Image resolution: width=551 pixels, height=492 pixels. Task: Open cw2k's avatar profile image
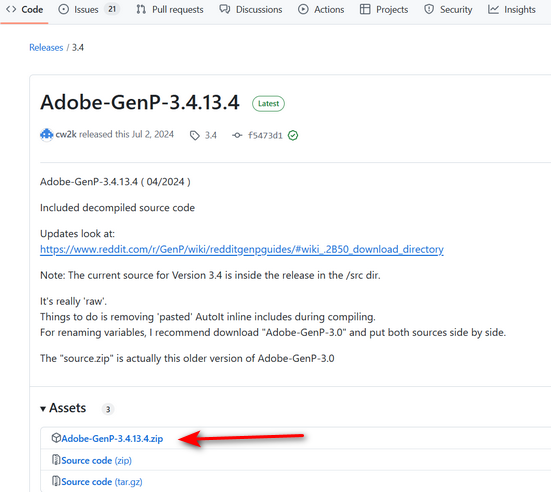pos(46,135)
